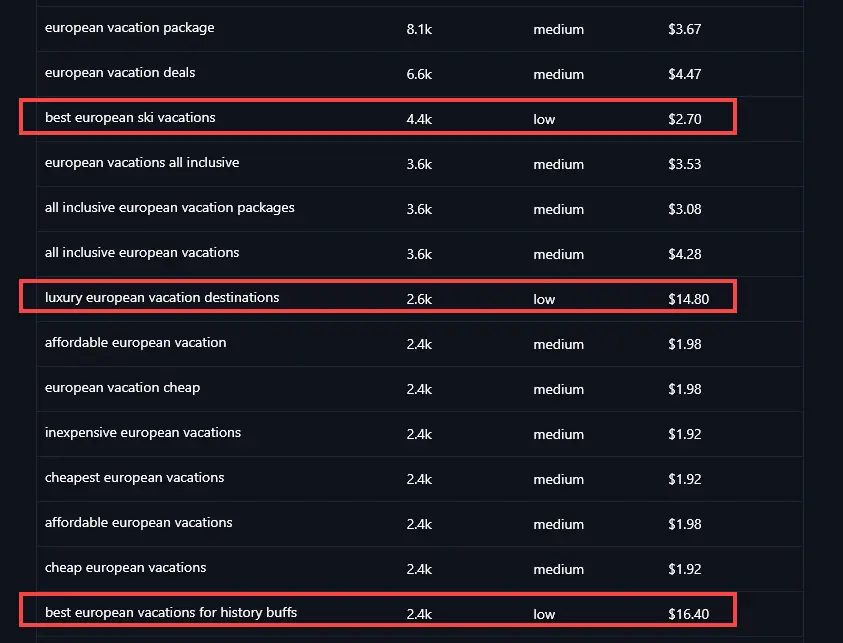
Task: Click the "low" difficulty label for ski vacations
Action: (543, 119)
